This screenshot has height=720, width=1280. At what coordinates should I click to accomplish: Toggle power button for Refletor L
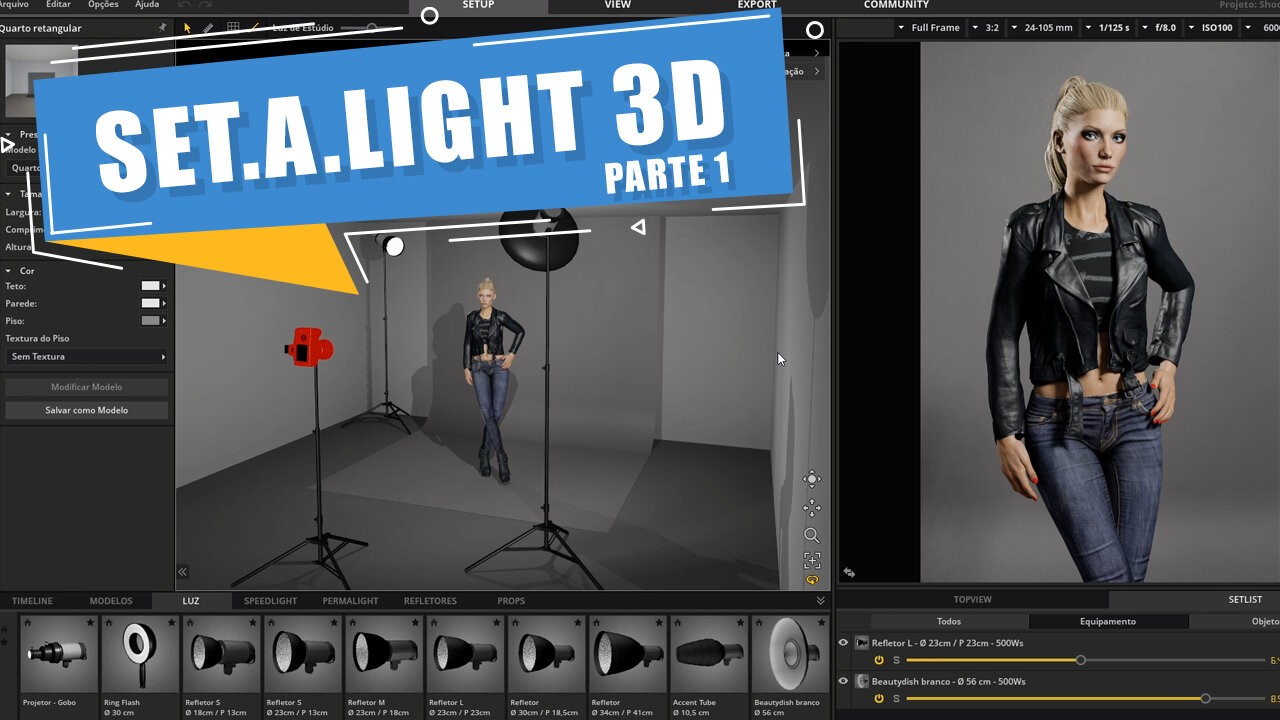coord(879,660)
